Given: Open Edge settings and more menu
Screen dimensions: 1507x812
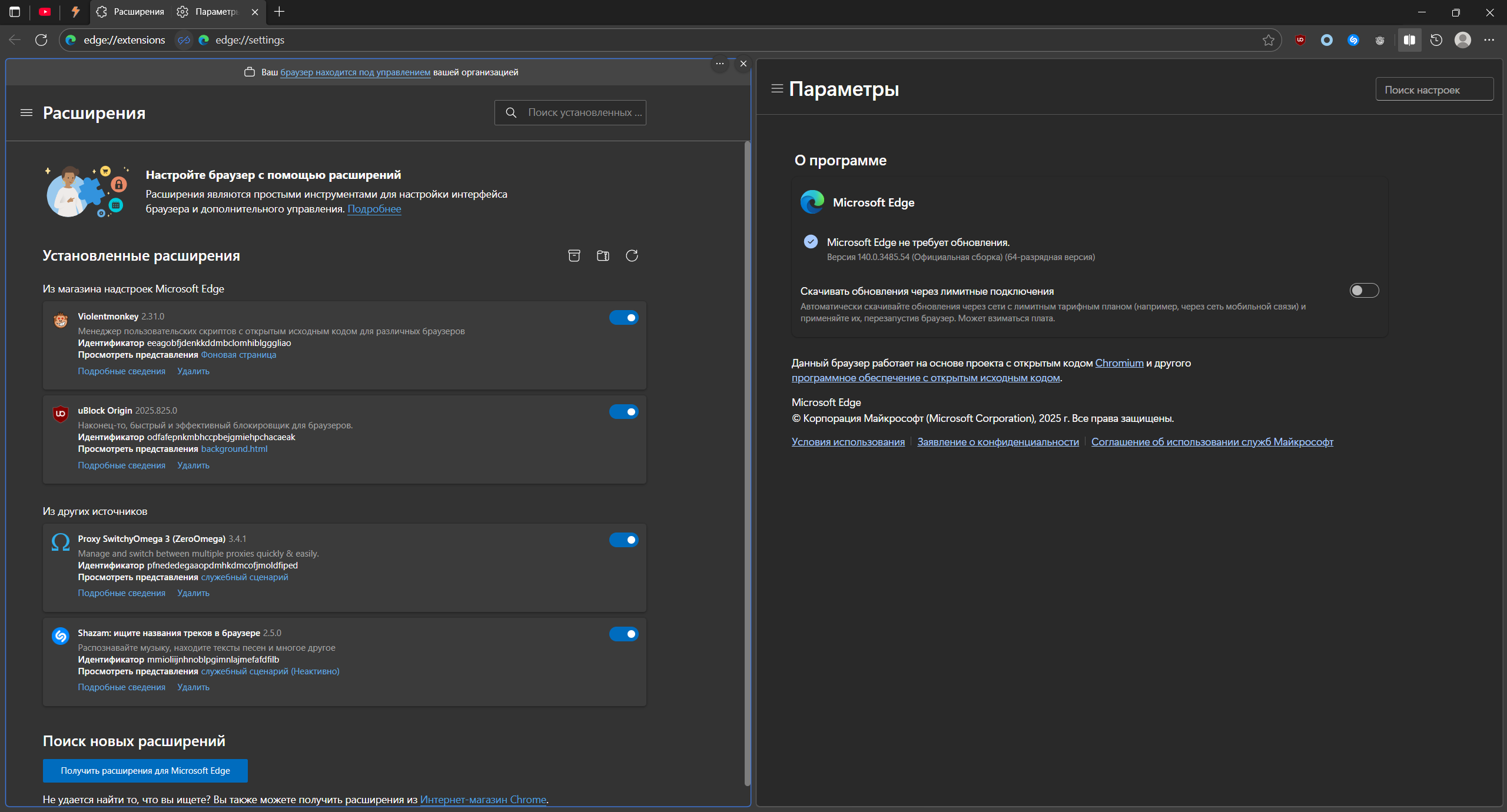Looking at the screenshot, I should pos(1489,40).
